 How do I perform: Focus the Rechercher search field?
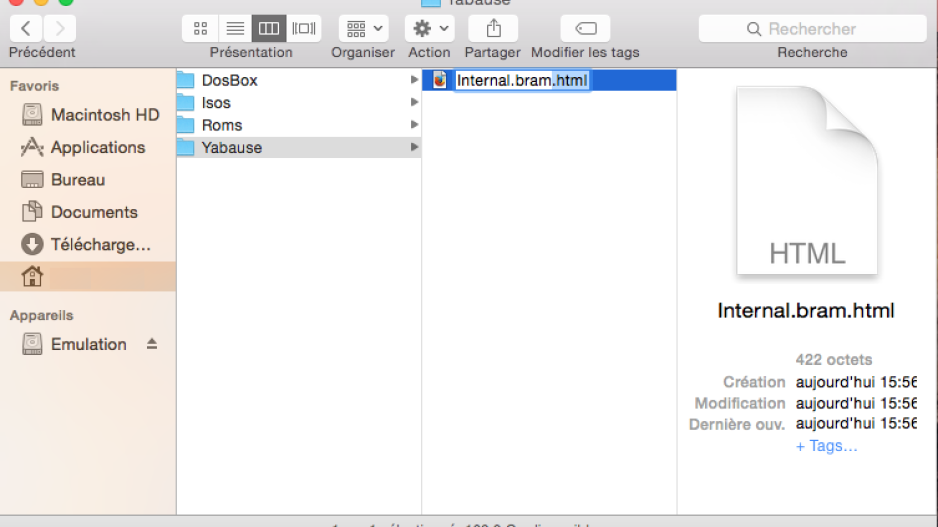click(x=812, y=28)
